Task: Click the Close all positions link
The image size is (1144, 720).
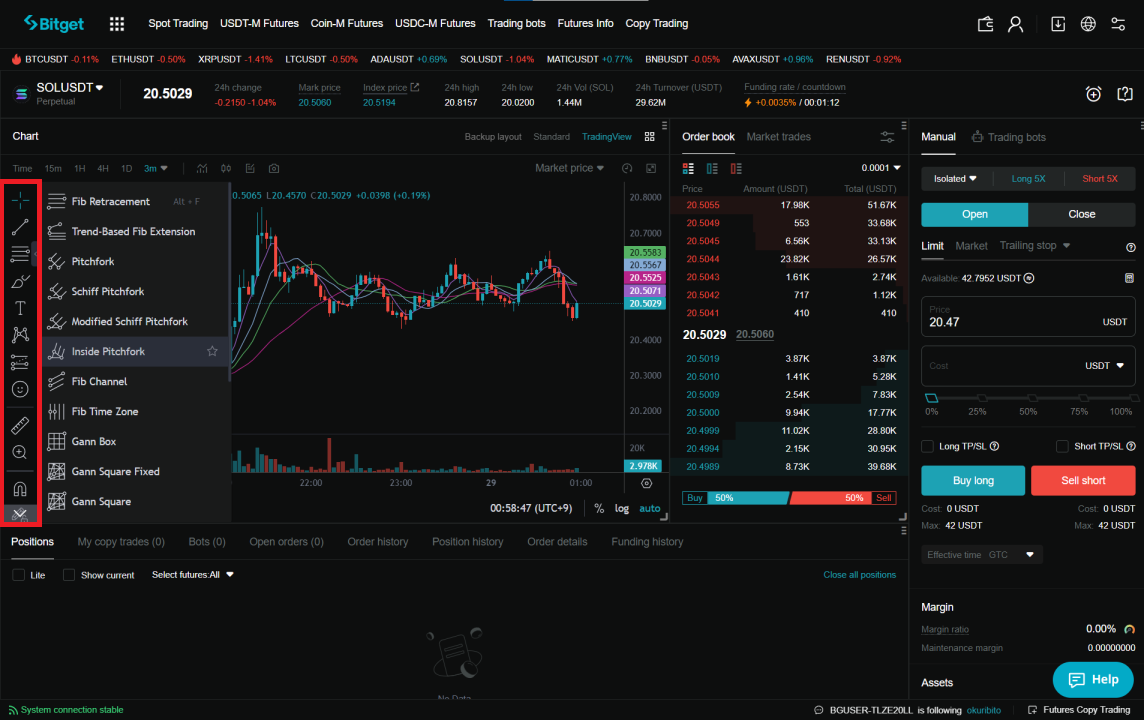Action: tap(859, 575)
